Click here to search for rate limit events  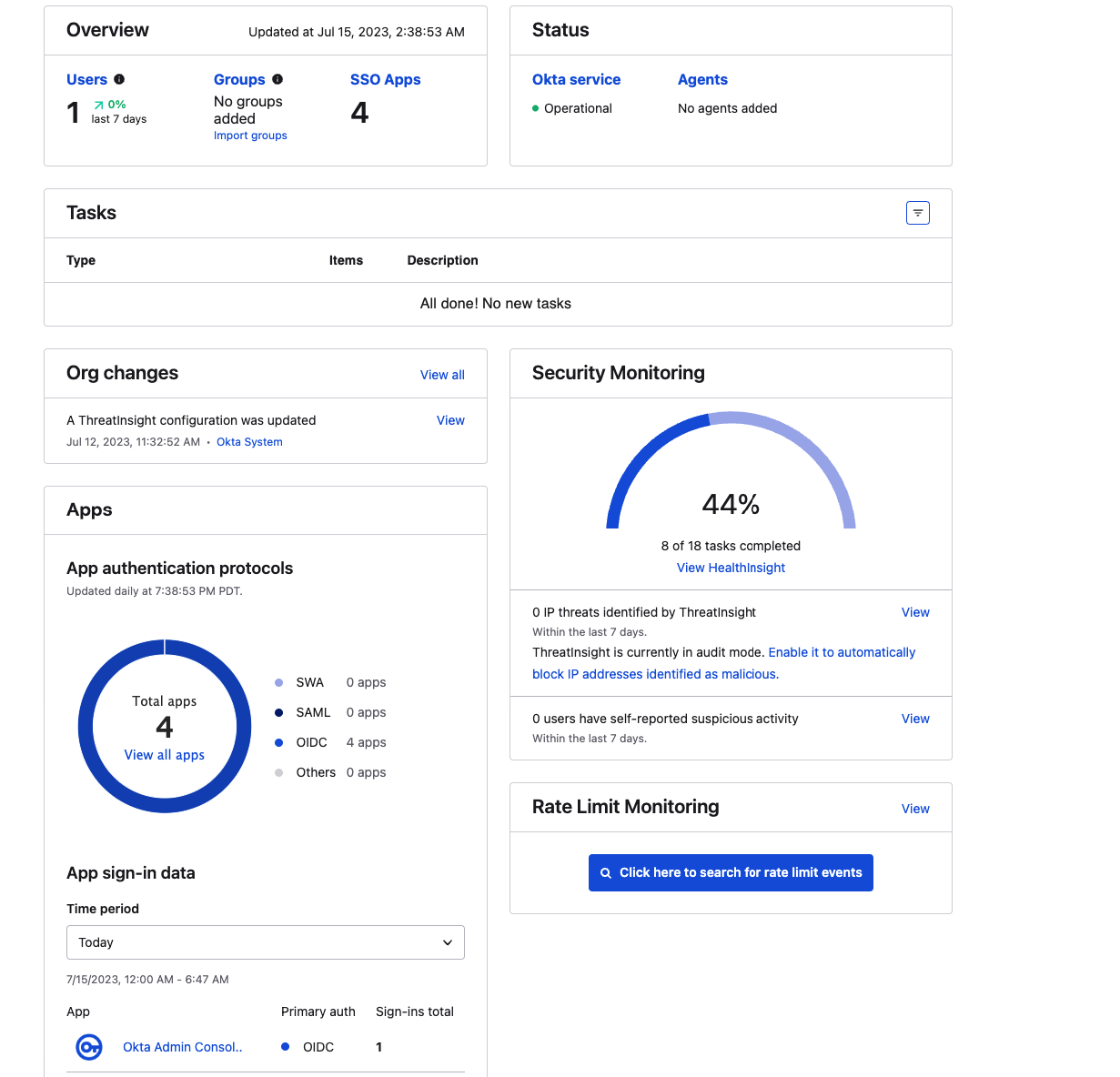[x=731, y=872]
